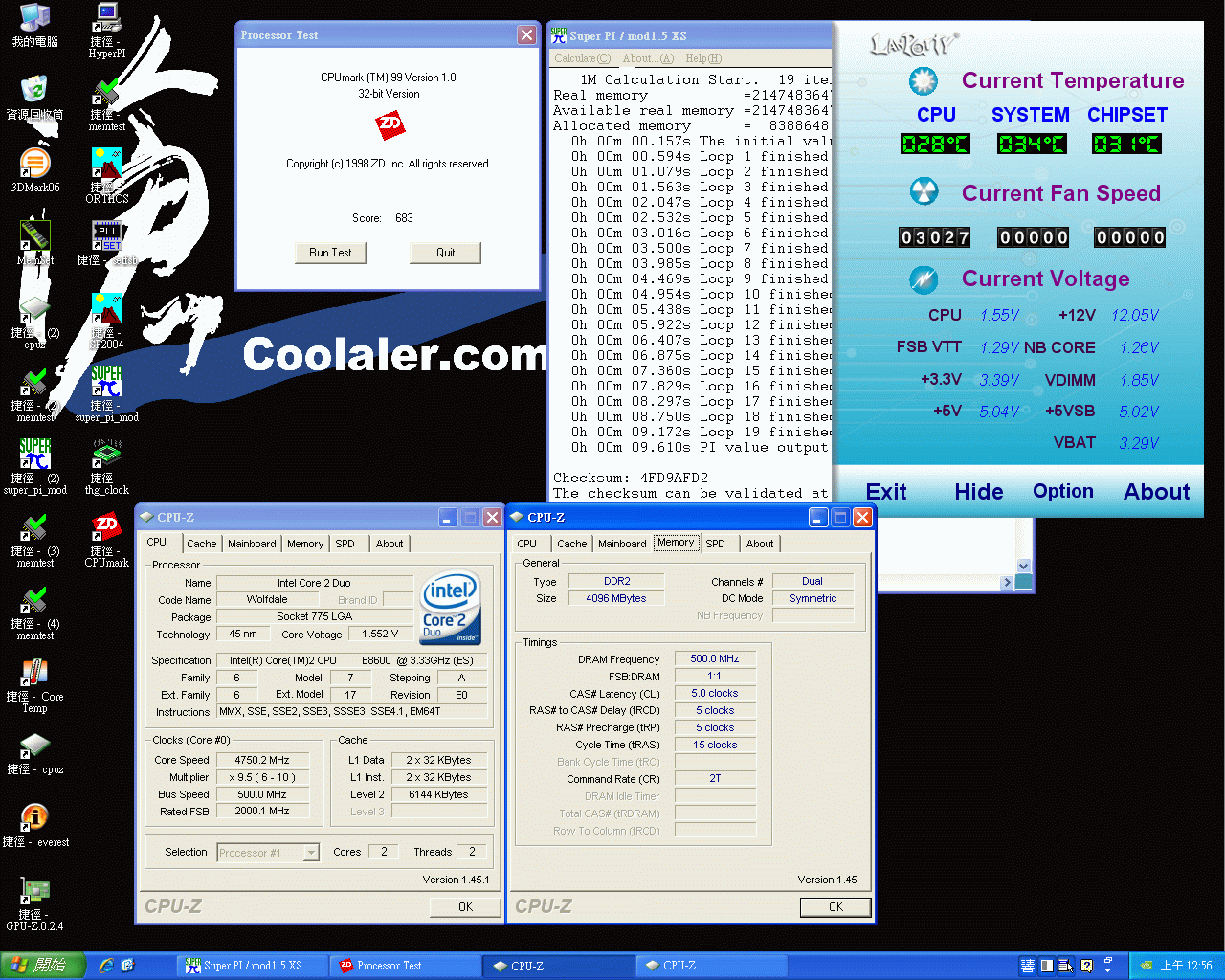
Task: Click the NVIDIA tray icon
Action: 1146,966
